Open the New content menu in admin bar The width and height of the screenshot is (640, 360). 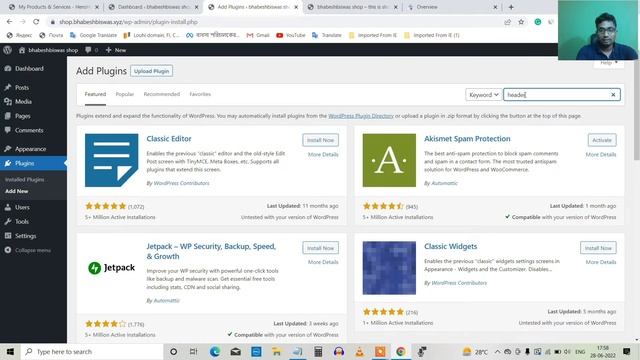coord(116,50)
